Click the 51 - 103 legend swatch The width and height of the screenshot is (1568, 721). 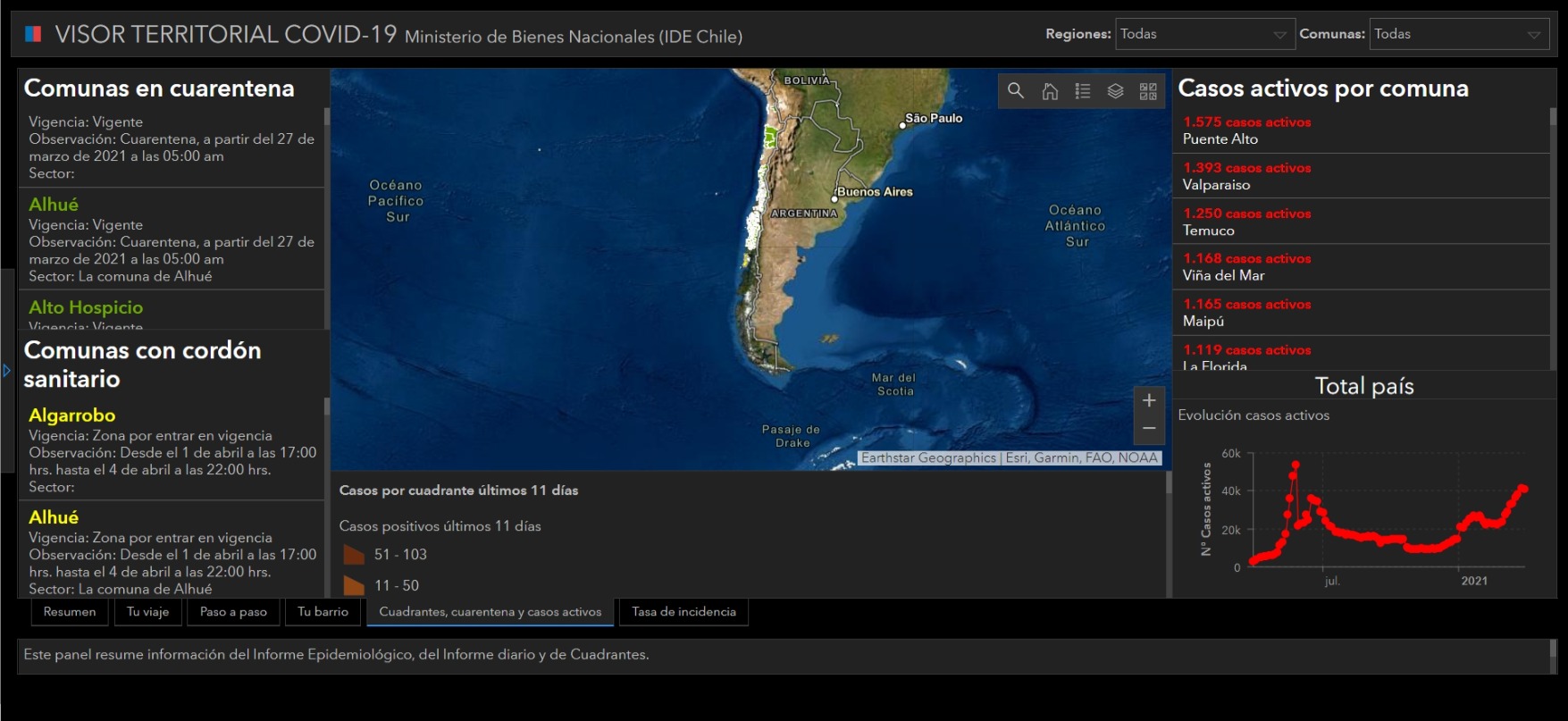[x=354, y=555]
